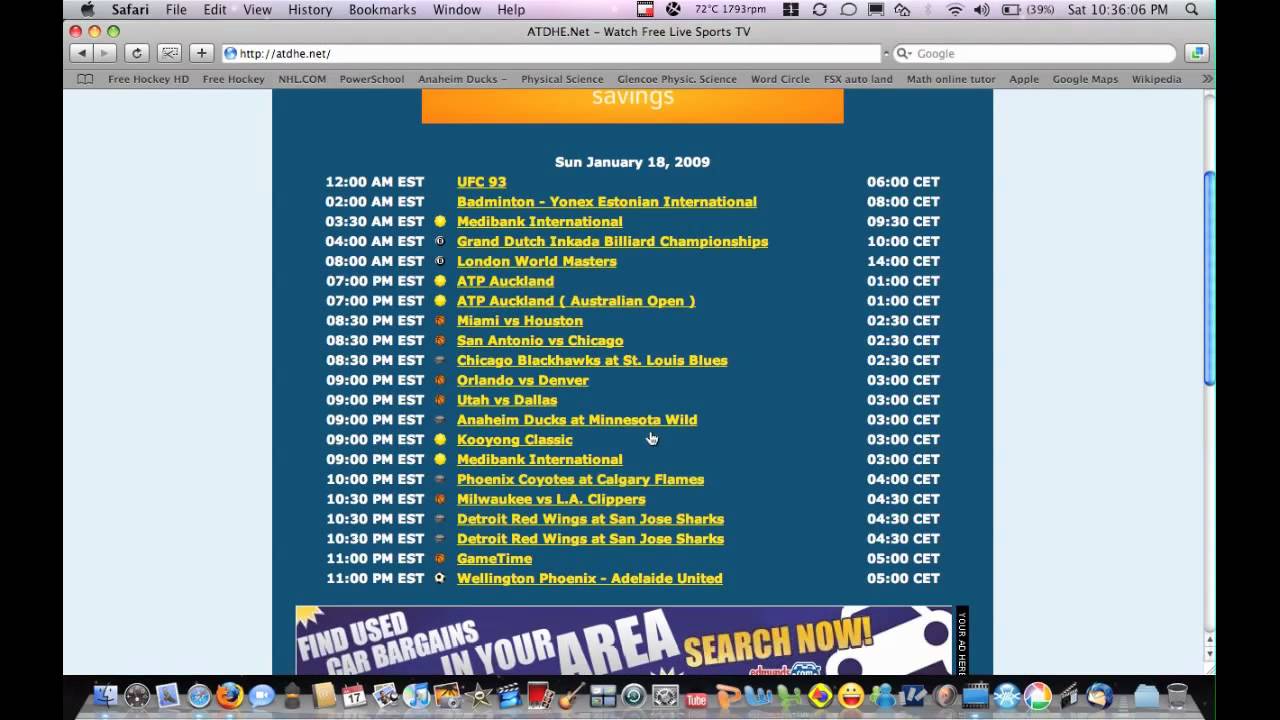Open Milwaukee vs L.A. Clippers link
This screenshot has width=1280, height=720.
tap(551, 499)
